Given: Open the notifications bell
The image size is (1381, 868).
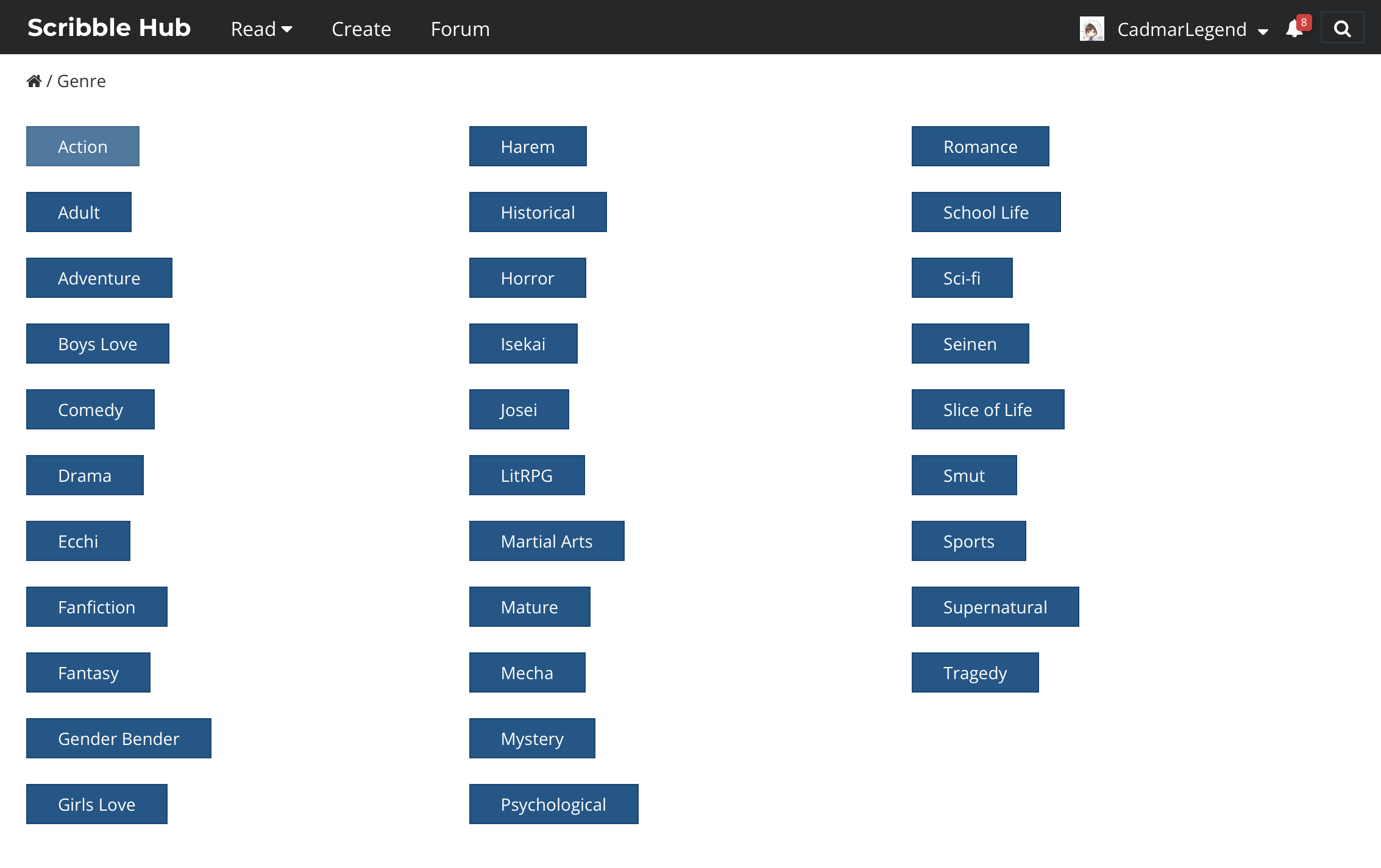Looking at the screenshot, I should pyautogui.click(x=1294, y=29).
